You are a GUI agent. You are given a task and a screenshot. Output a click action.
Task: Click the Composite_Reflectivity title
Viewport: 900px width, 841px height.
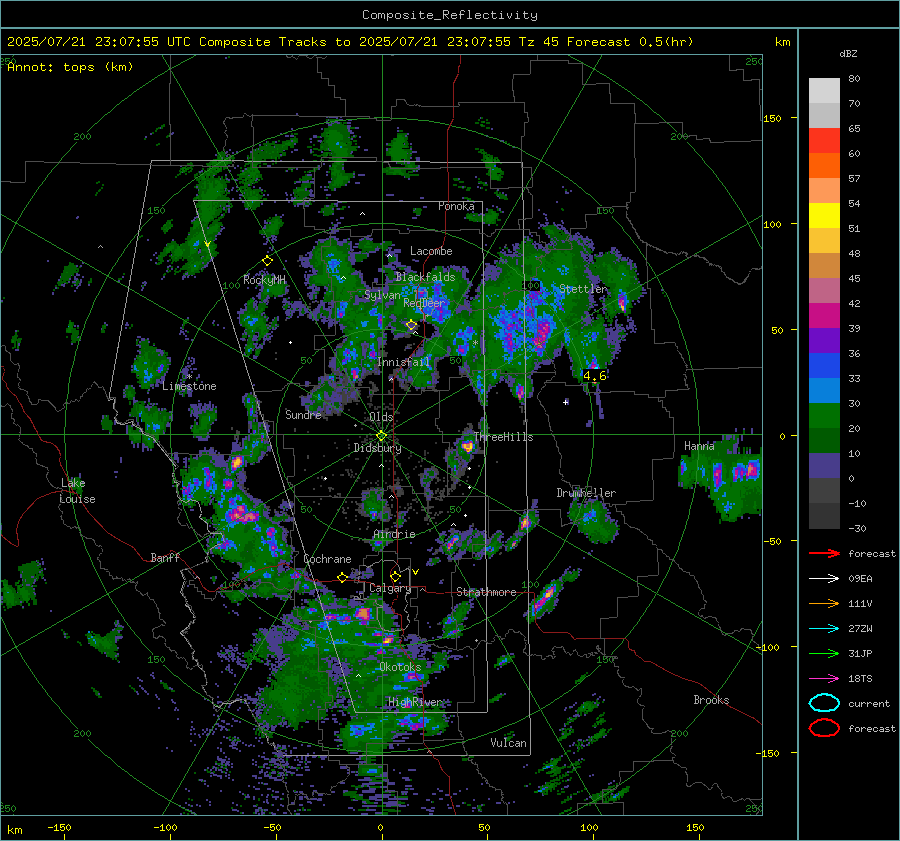pyautogui.click(x=450, y=15)
